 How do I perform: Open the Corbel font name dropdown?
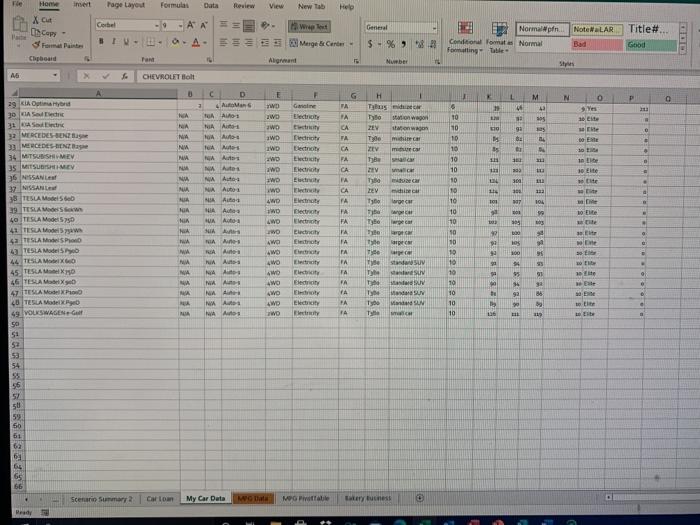coord(157,25)
